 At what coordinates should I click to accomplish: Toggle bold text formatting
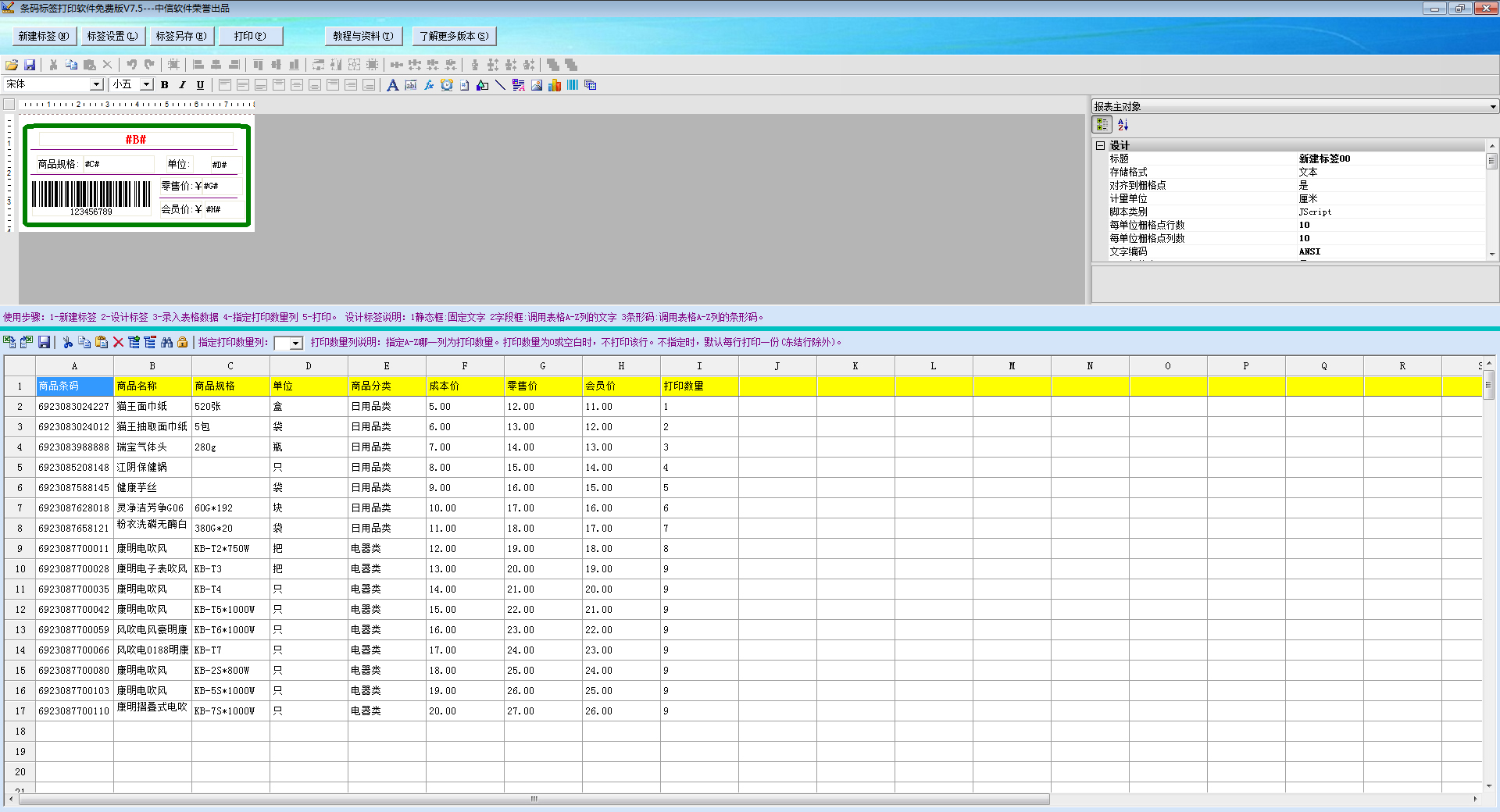165,85
